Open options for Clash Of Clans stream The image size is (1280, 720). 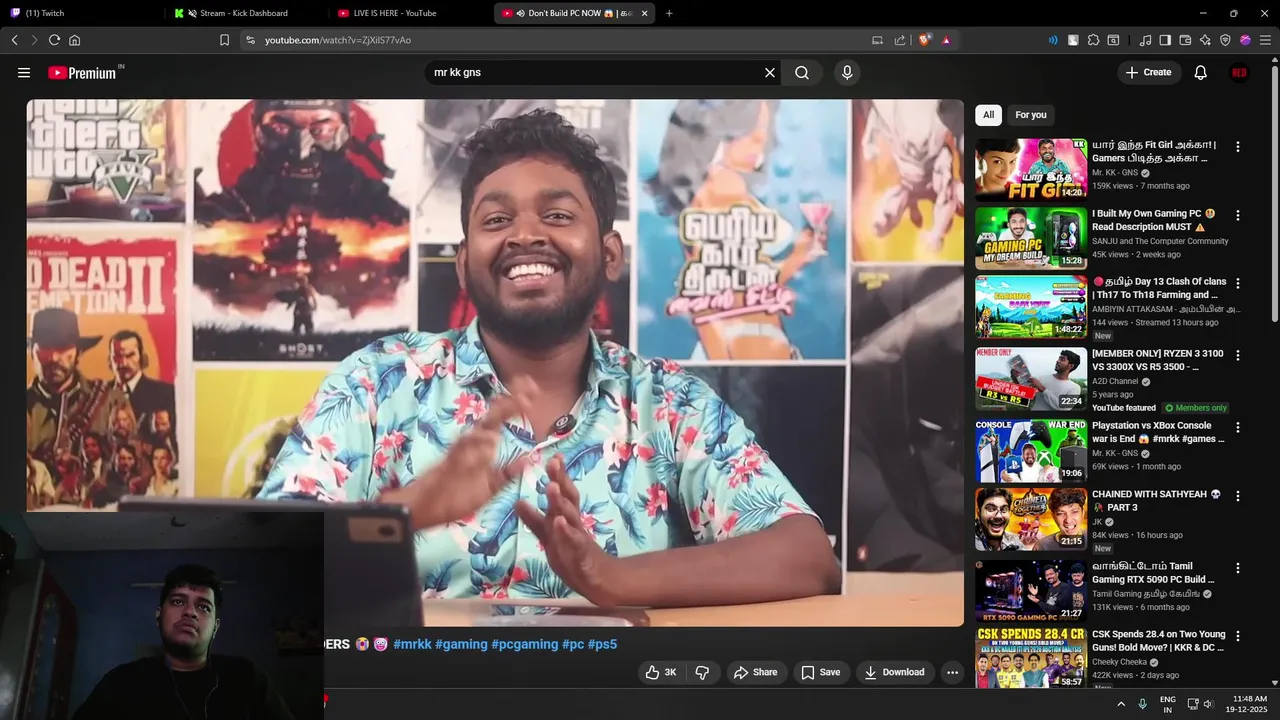(1238, 283)
